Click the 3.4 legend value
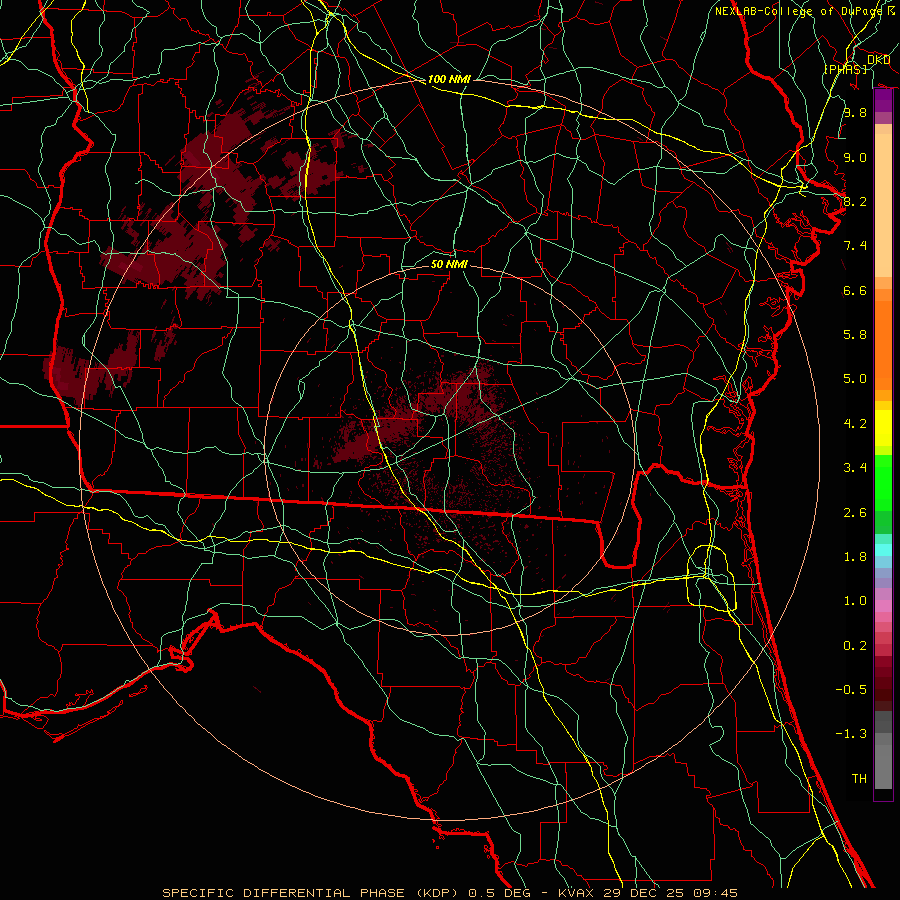This screenshot has width=900, height=900. pyautogui.click(x=855, y=468)
